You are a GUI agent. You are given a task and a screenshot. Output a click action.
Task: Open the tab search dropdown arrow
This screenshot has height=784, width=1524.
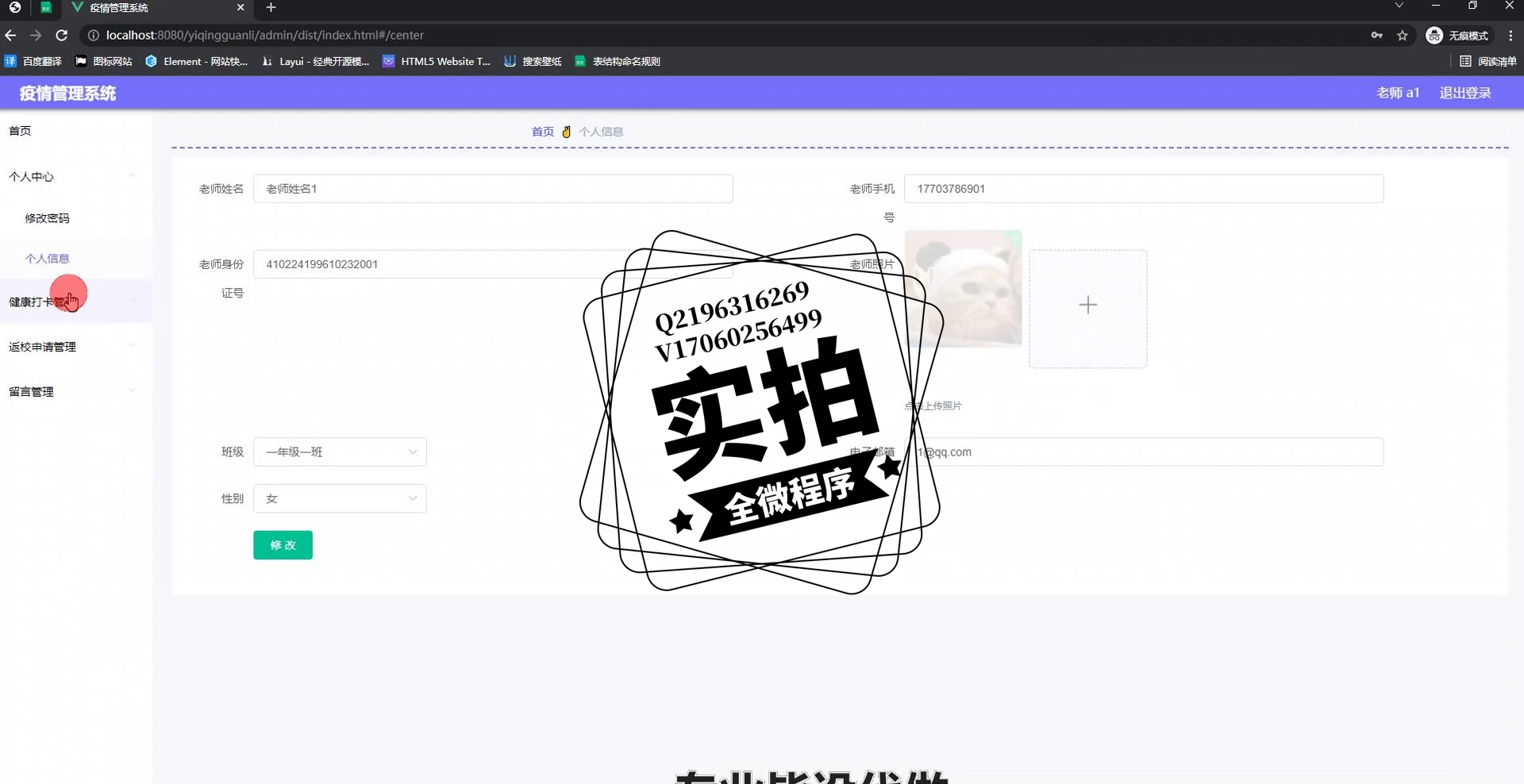pyautogui.click(x=1399, y=6)
